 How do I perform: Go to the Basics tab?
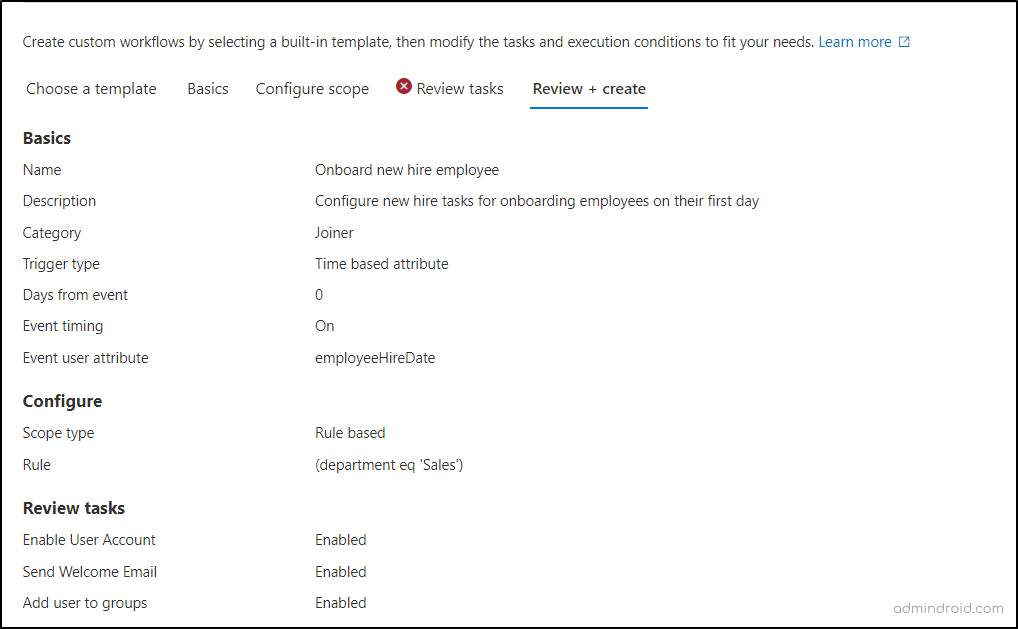[x=208, y=89]
